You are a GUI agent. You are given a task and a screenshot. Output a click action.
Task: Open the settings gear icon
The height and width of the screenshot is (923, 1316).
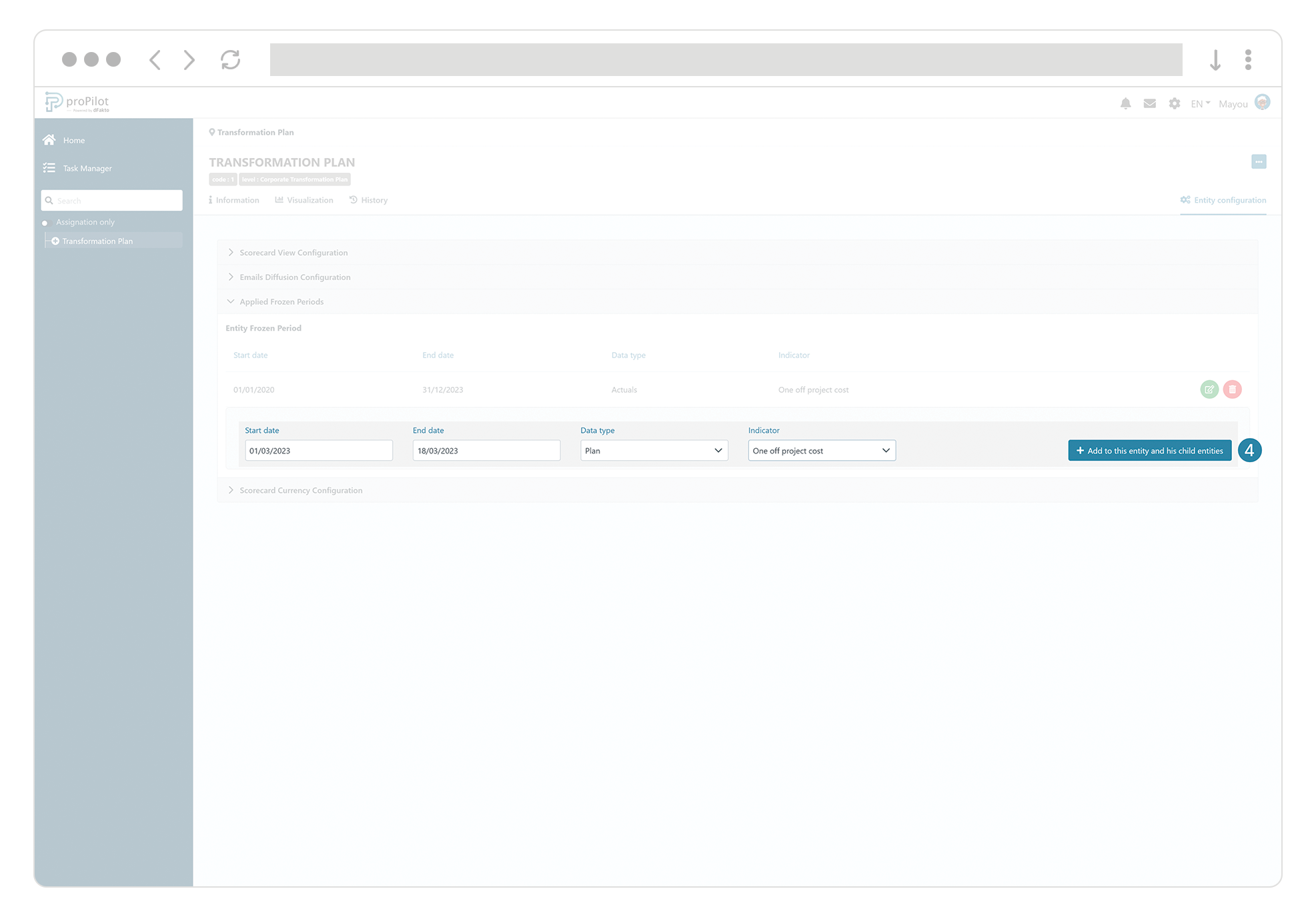coord(1174,103)
